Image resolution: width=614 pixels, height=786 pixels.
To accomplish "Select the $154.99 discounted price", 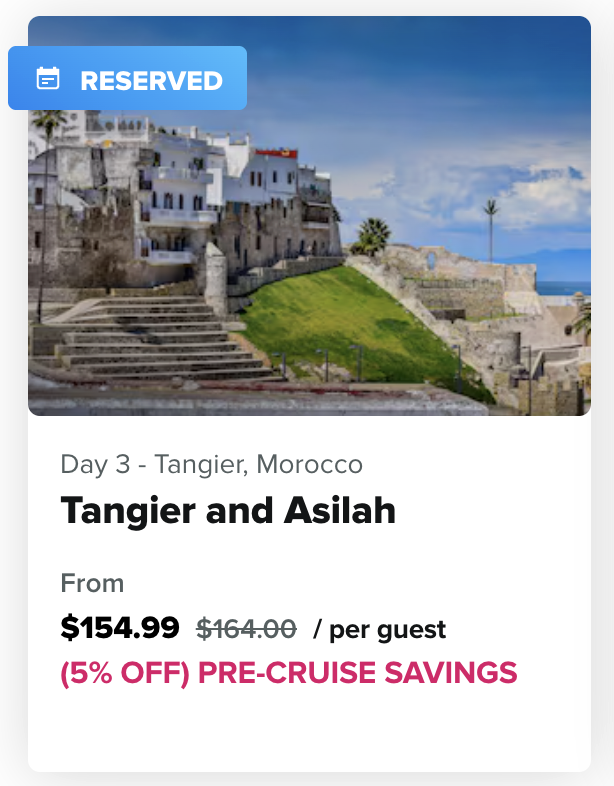I will (120, 628).
